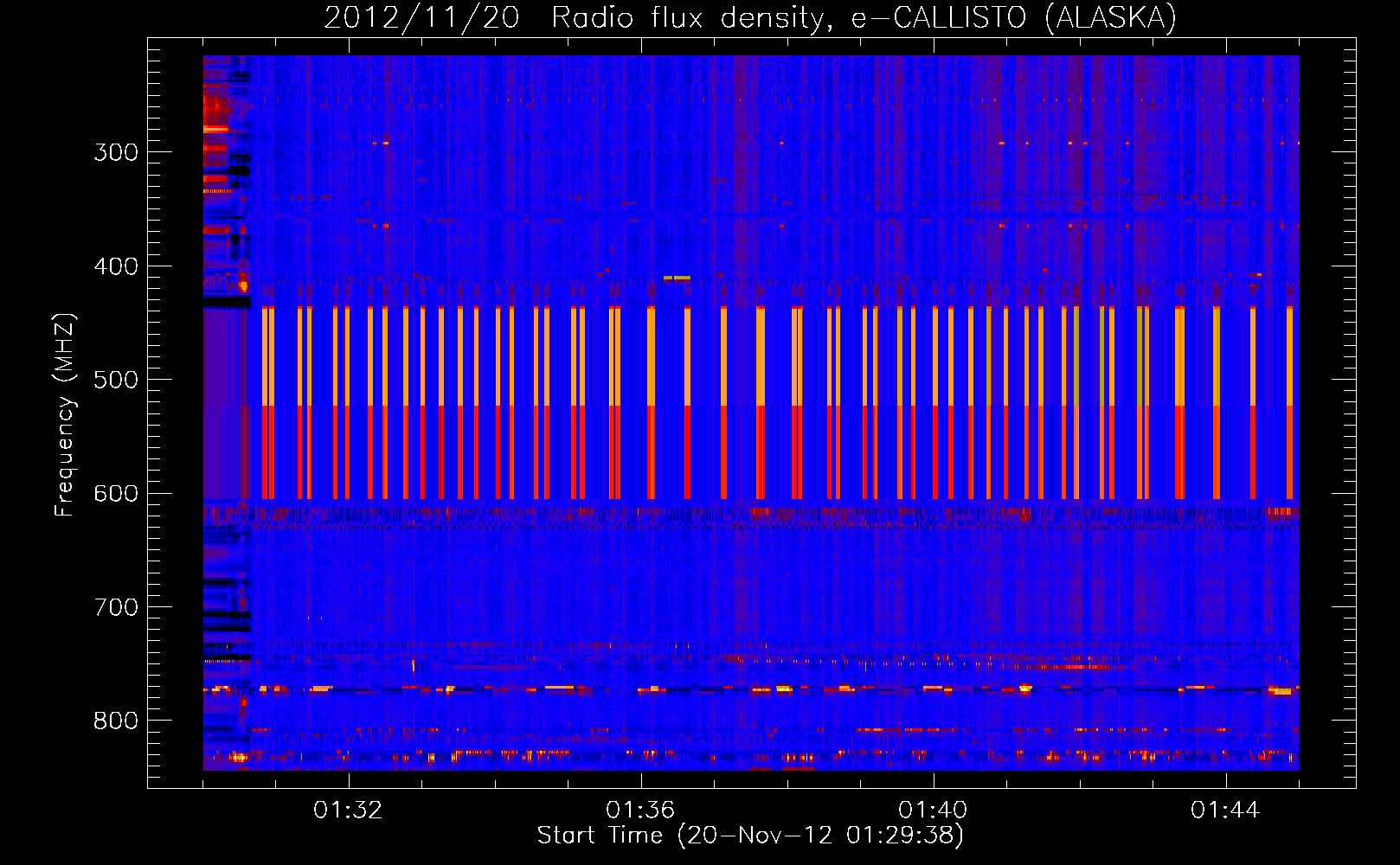Click the 800 frequency tick label

pyautogui.click(x=116, y=721)
